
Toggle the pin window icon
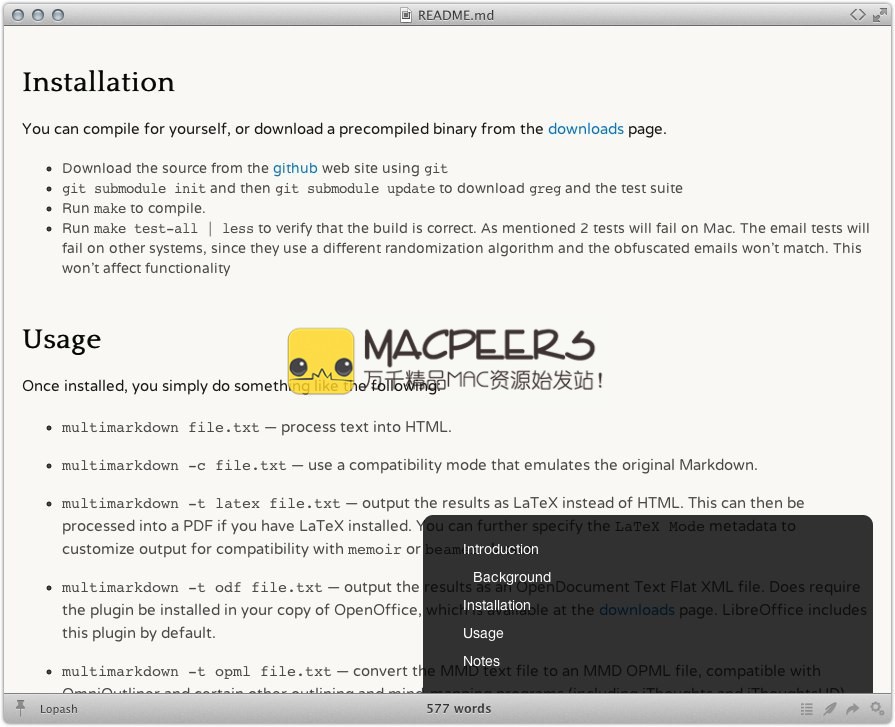coord(20,709)
